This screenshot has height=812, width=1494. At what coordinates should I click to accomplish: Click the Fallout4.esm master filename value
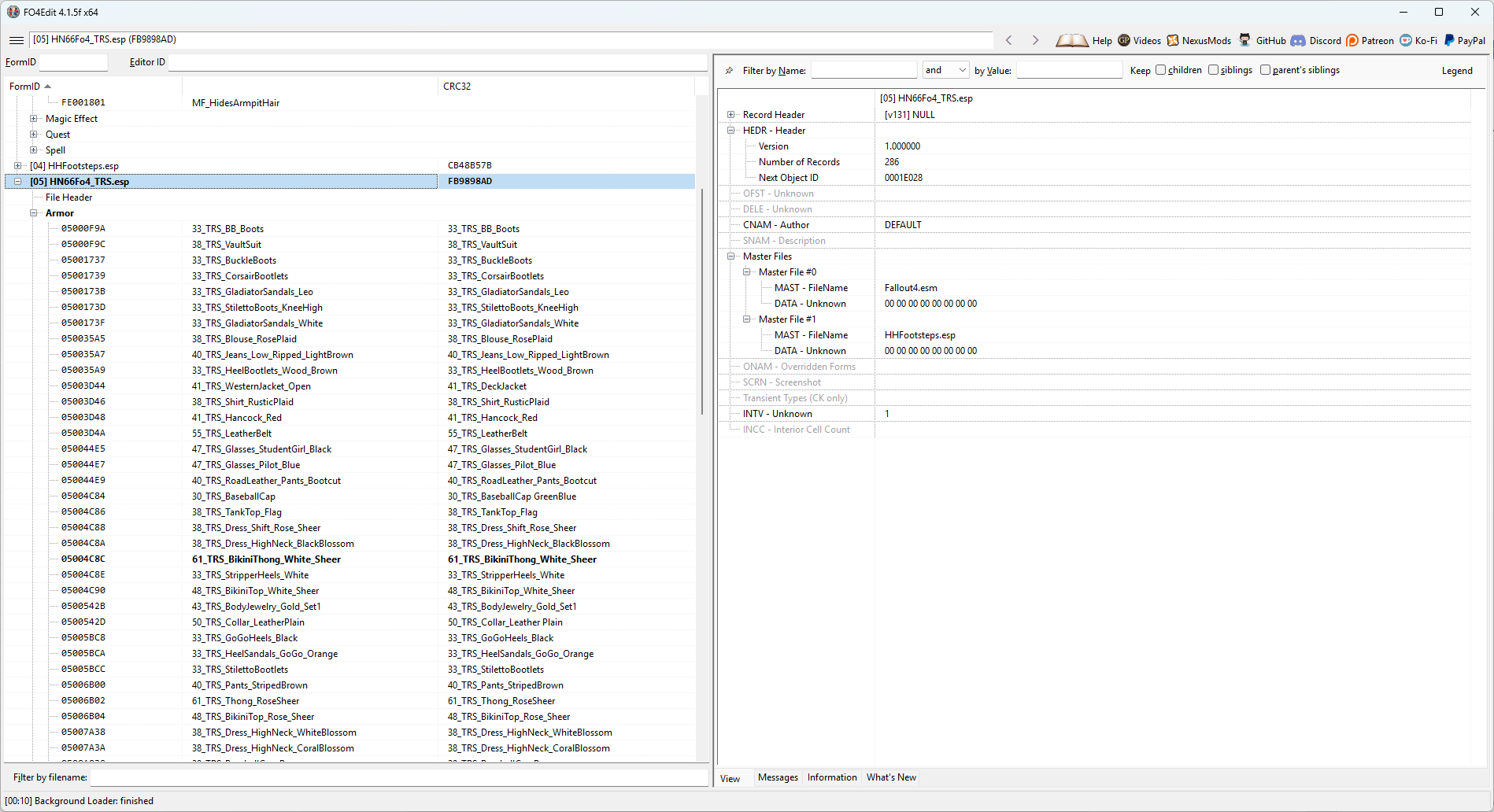[x=911, y=288]
